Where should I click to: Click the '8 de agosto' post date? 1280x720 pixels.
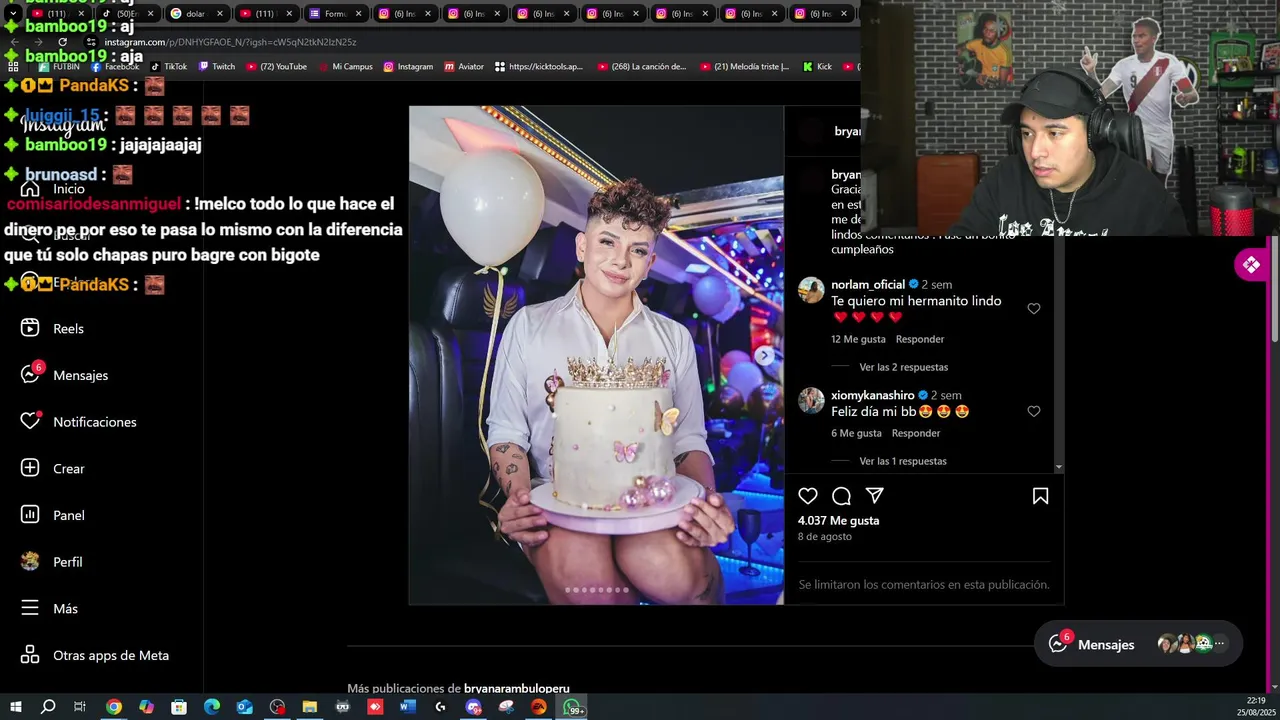point(825,537)
